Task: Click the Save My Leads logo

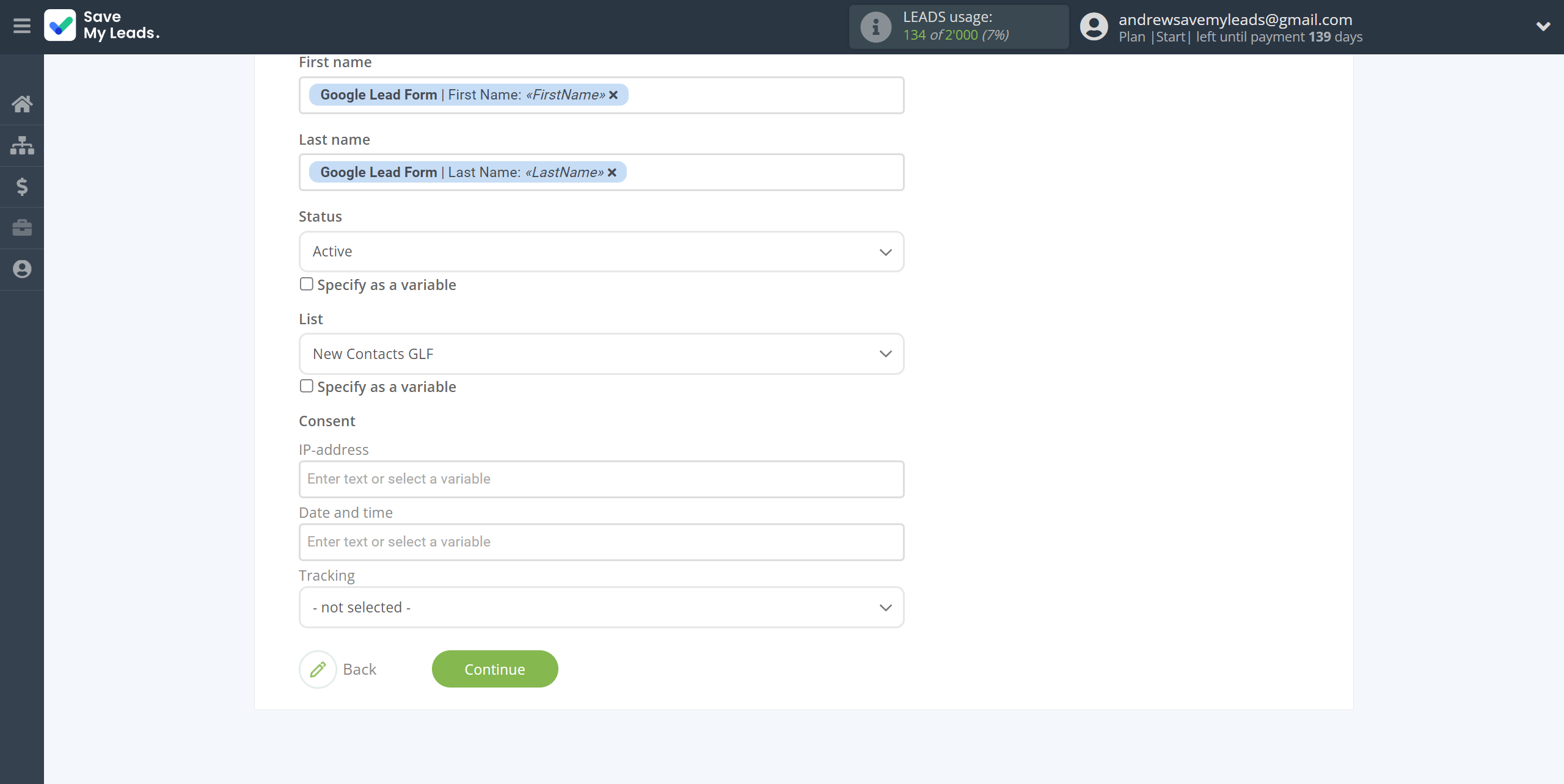Action: click(102, 26)
